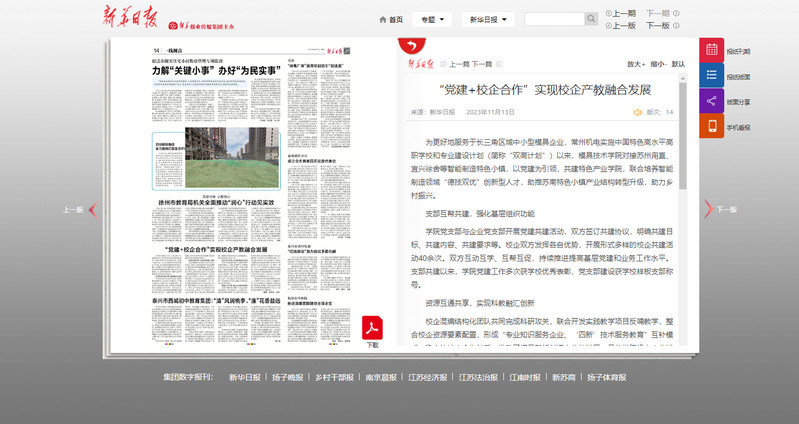Go to next page edition 下一版 at top
Screen dimensions: 799x424
(x=658, y=26)
